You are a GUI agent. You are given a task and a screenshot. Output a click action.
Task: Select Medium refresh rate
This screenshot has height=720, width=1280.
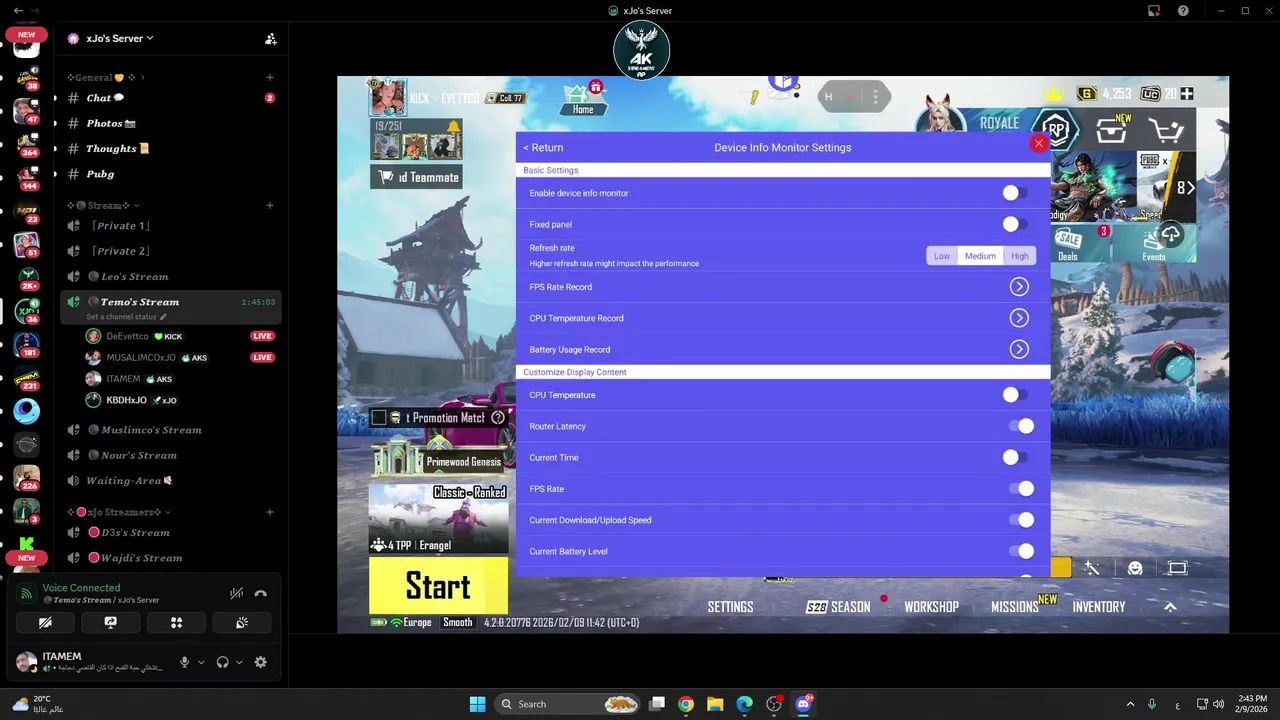point(980,256)
